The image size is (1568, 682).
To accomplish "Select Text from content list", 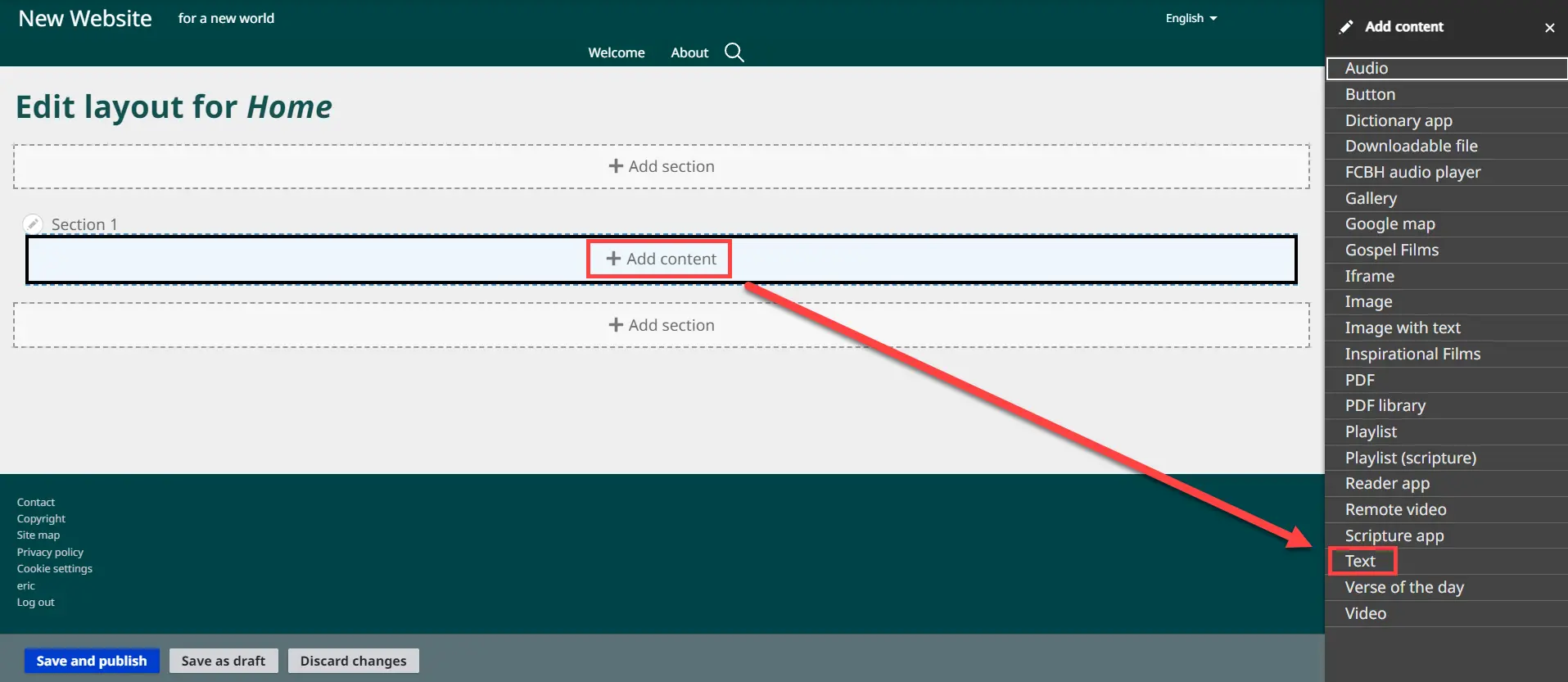I will 1360,561.
